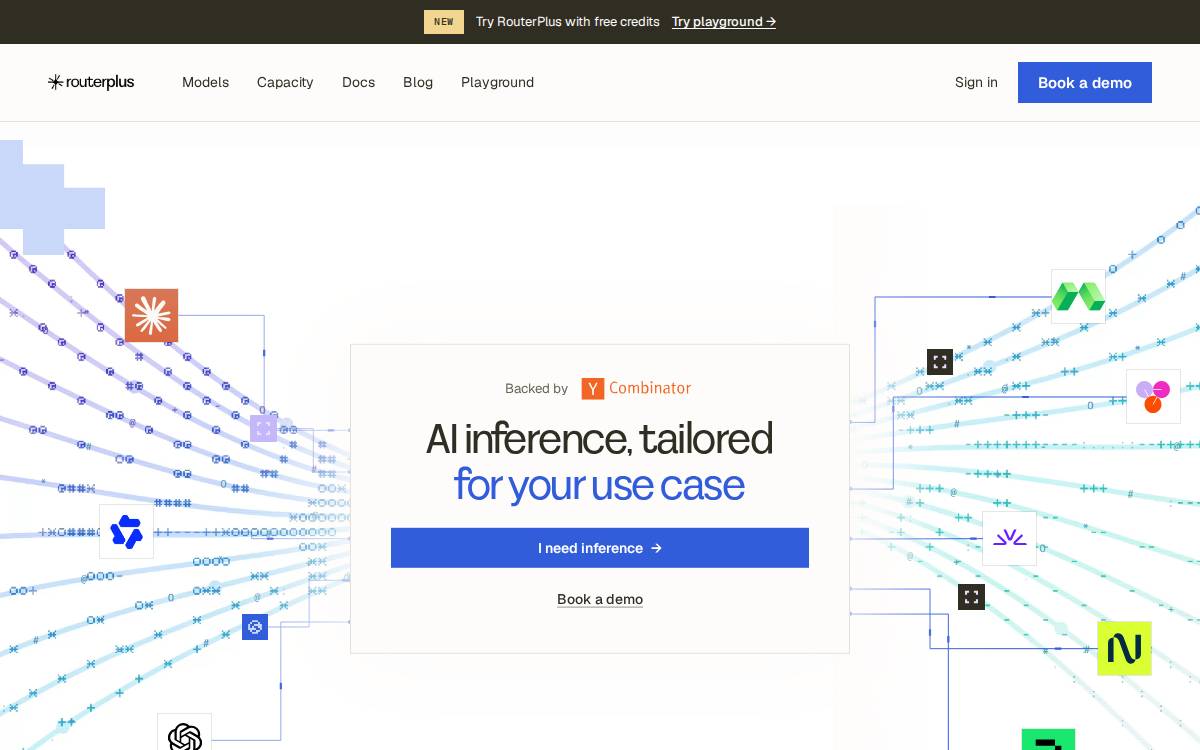Screen dimensions: 1200x750
Task: Open Playground from the navbar
Action: point(497,82)
